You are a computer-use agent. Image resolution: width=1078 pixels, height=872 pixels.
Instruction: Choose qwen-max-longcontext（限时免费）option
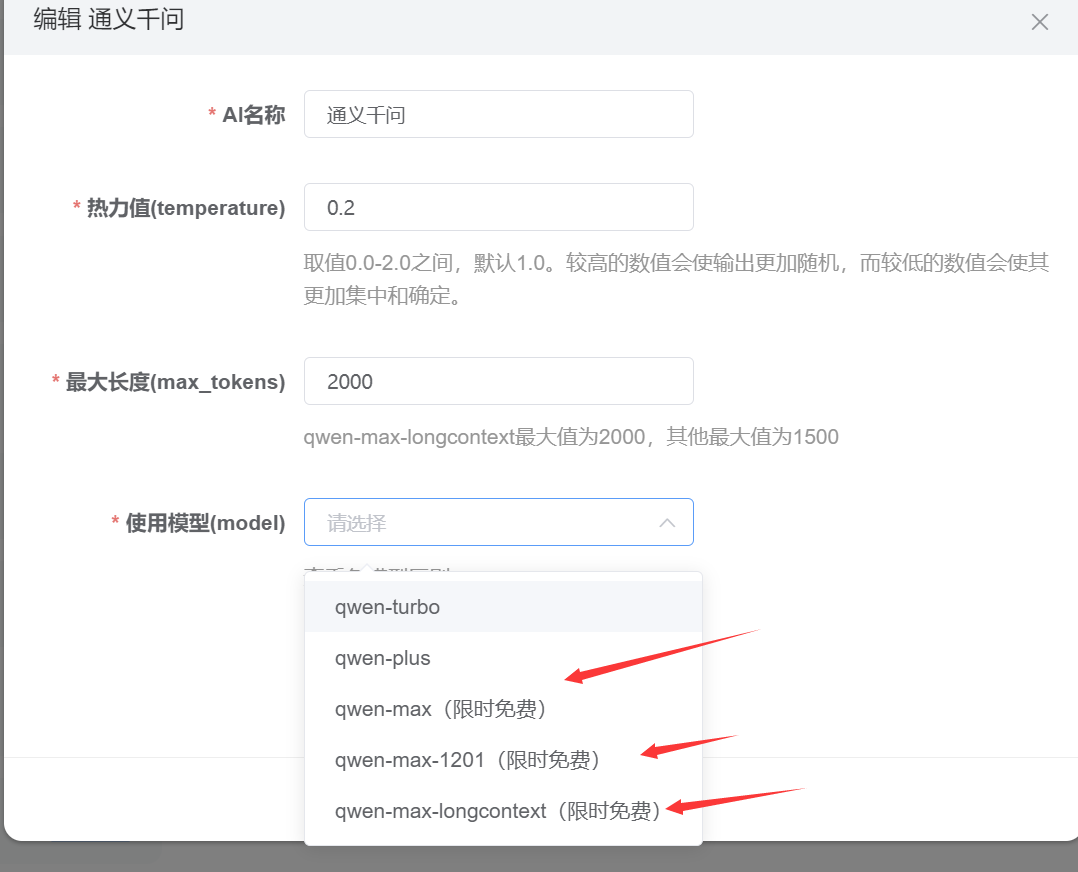[x=503, y=810]
